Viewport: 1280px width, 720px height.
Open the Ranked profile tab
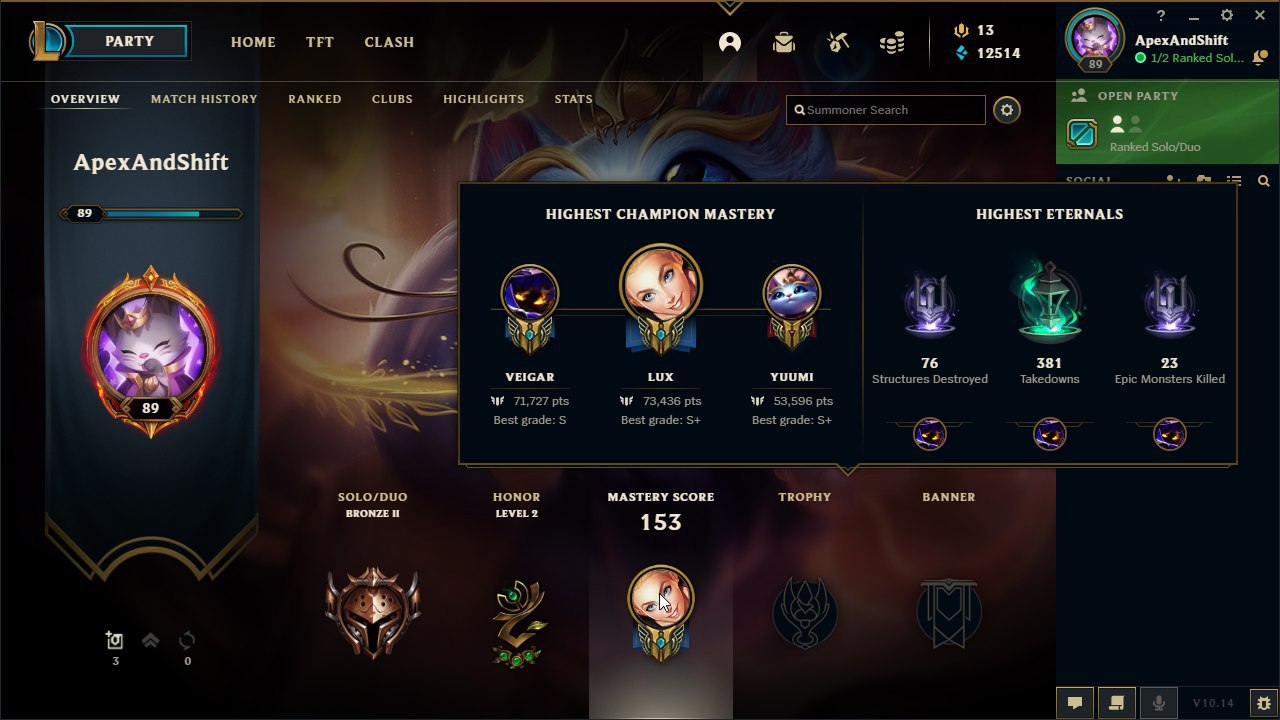(315, 99)
